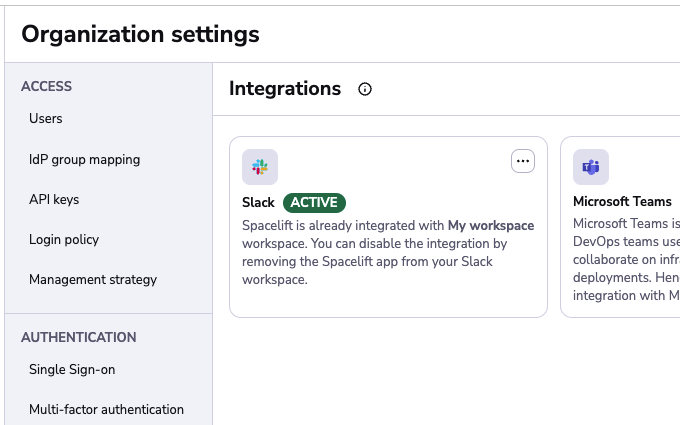Click the AUTHENTICATION section header
This screenshot has height=425, width=680.
click(x=79, y=337)
